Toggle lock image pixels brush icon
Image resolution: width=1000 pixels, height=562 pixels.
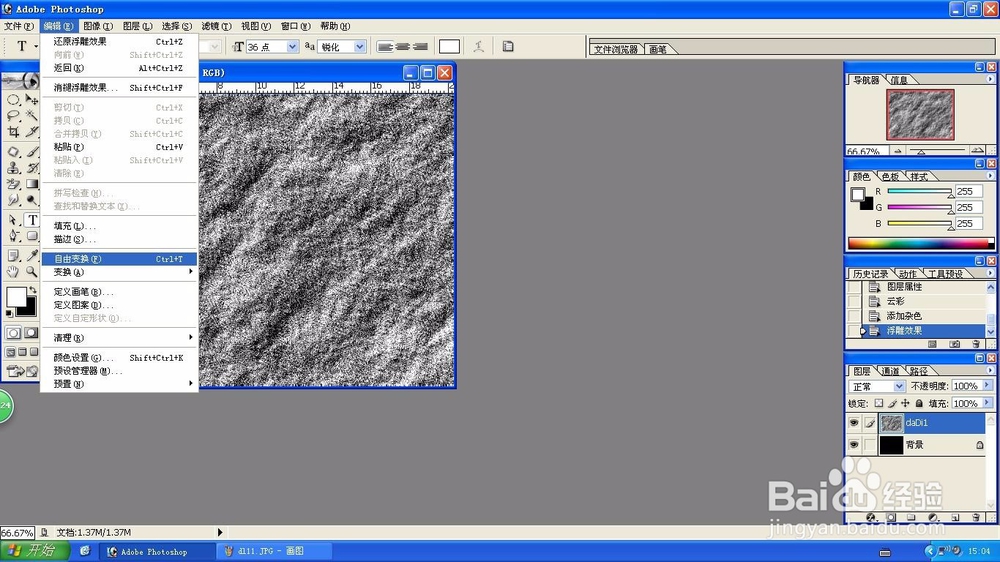point(892,403)
